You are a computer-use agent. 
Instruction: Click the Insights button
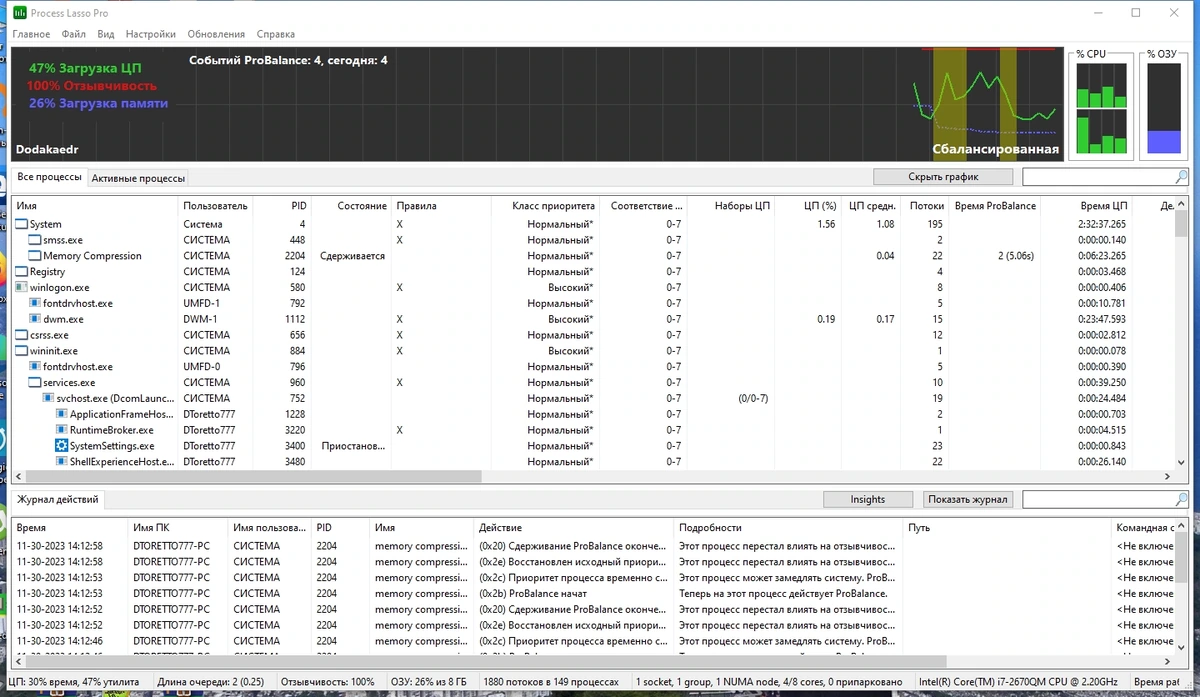pyautogui.click(x=868, y=499)
